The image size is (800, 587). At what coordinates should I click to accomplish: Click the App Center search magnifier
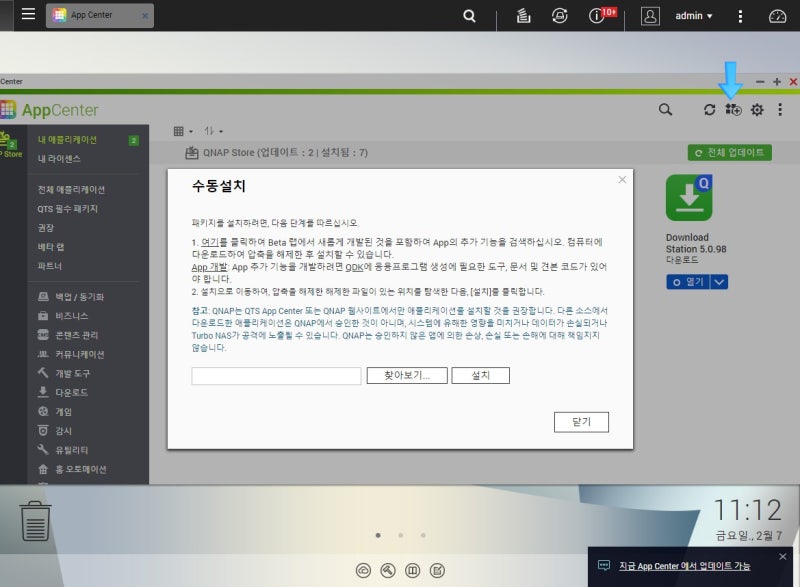click(665, 110)
